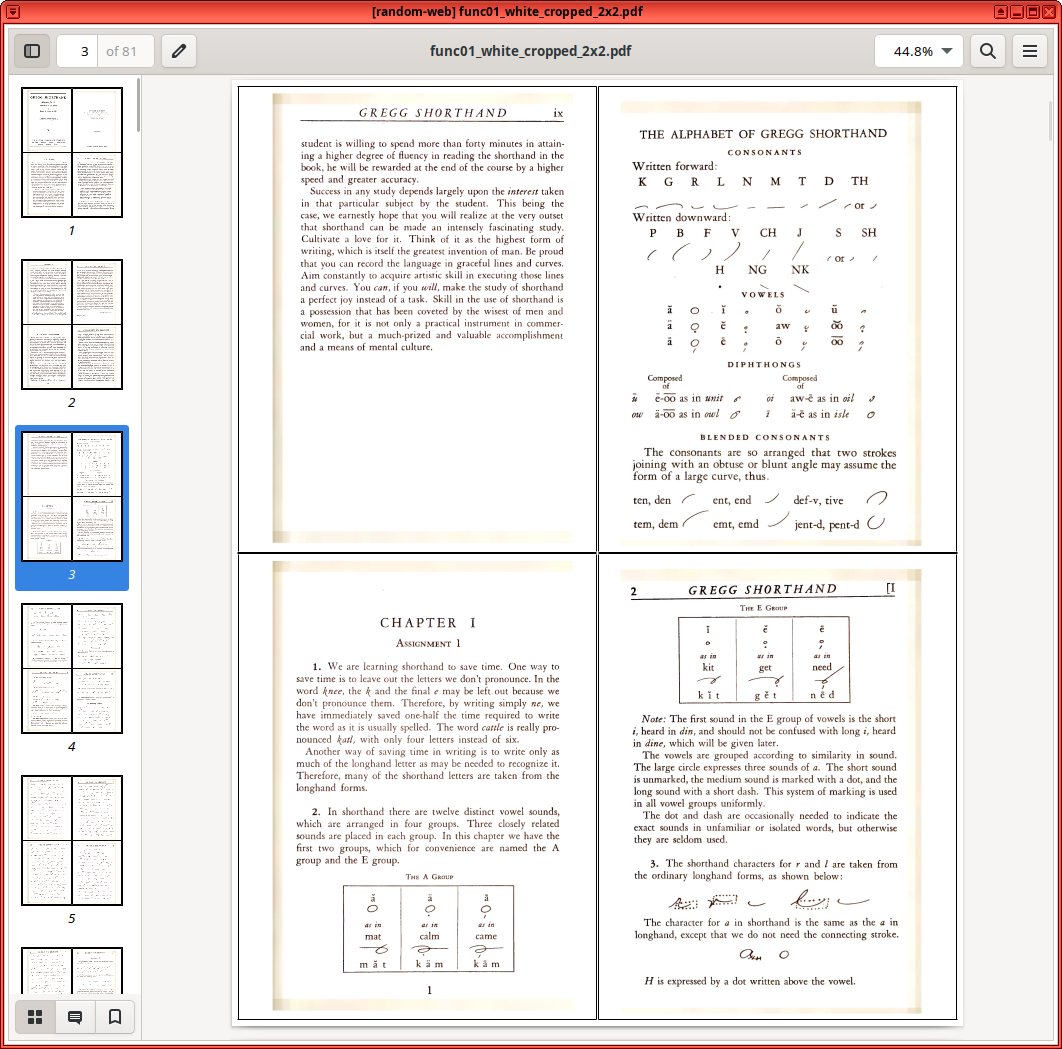The image size is (1062, 1049).
Task: Click the sidebar thumbnail scrollbar
Action: click(x=139, y=105)
